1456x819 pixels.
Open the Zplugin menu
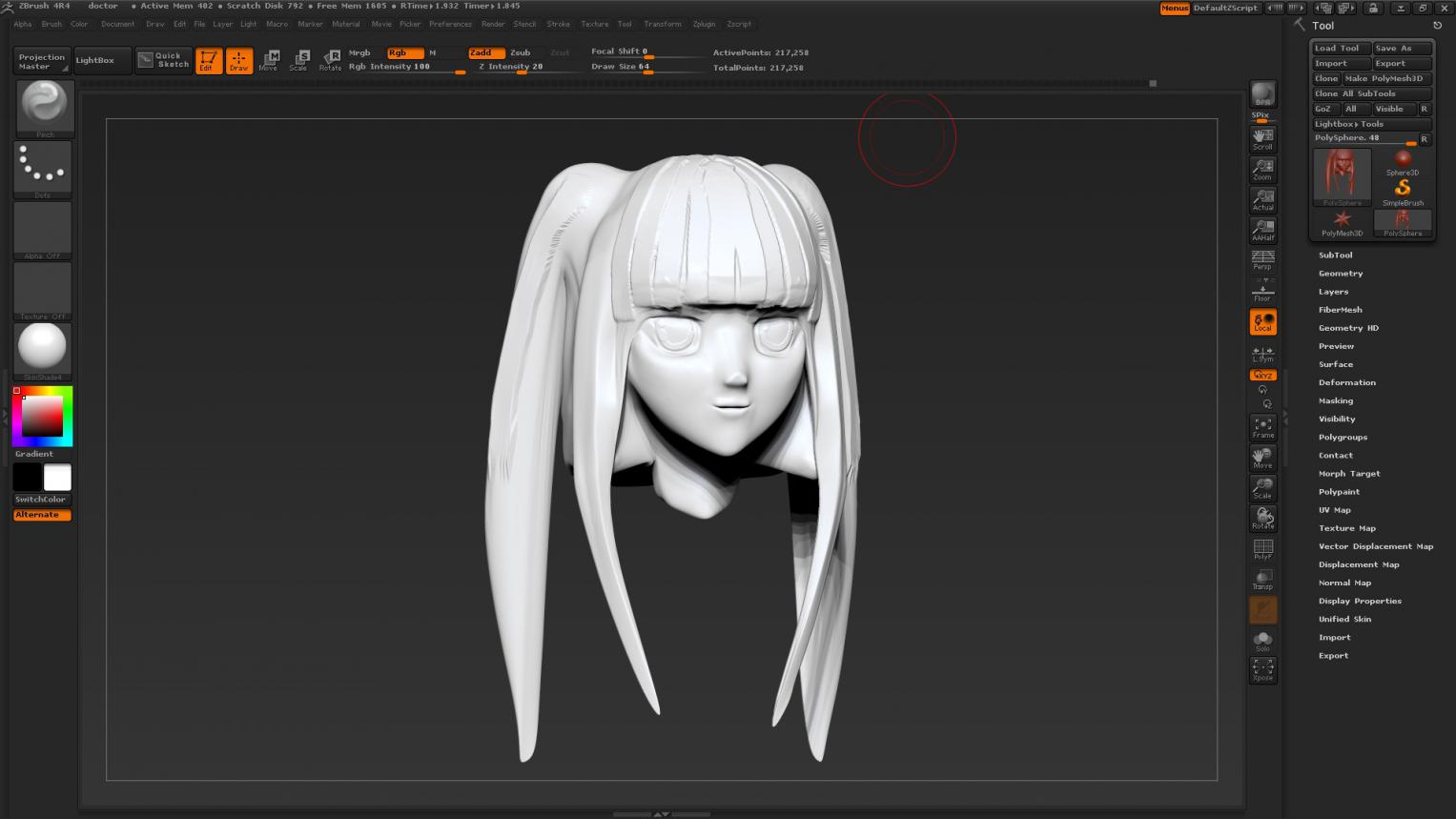tap(704, 24)
